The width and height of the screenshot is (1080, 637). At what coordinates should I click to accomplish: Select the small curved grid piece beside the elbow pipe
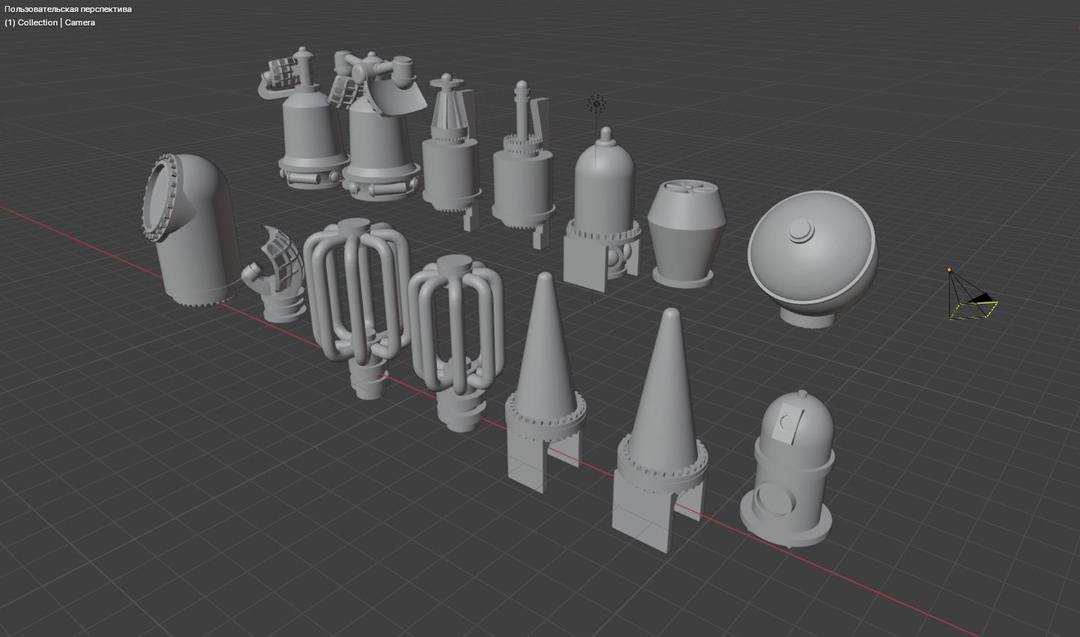(x=278, y=275)
